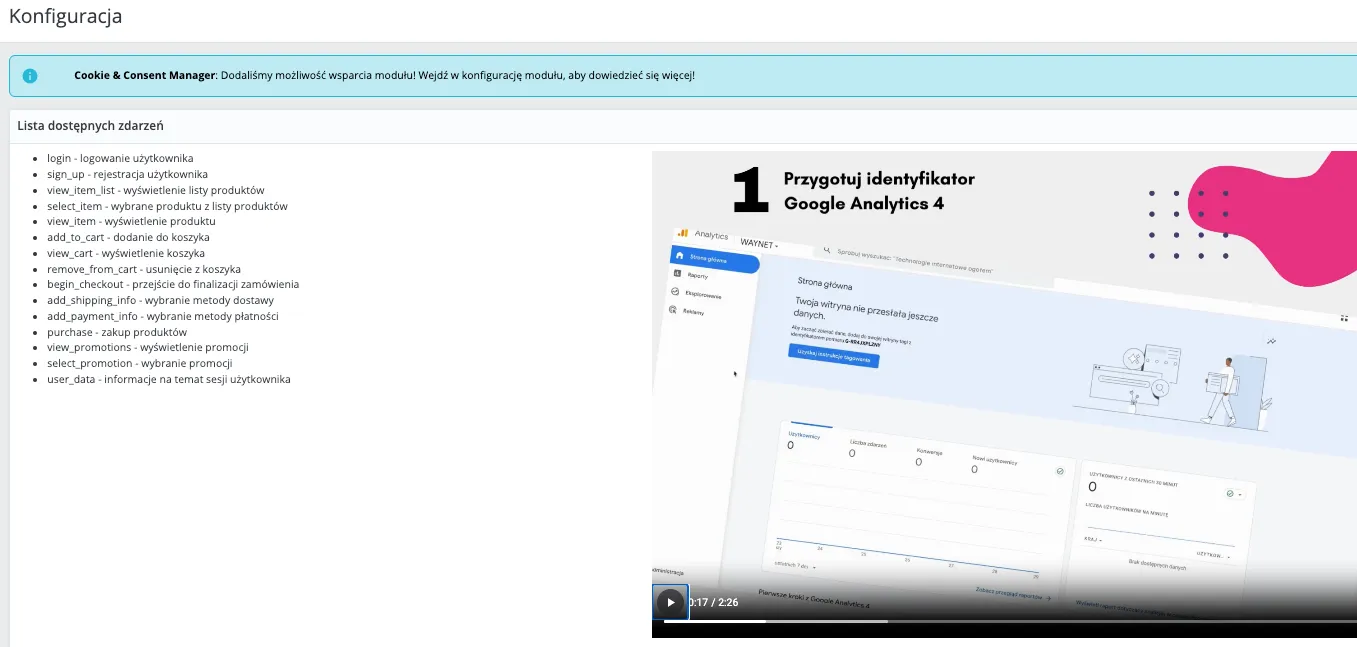The image size is (1357, 647).
Task: Click the Analytics logo in the video
Action: [684, 233]
